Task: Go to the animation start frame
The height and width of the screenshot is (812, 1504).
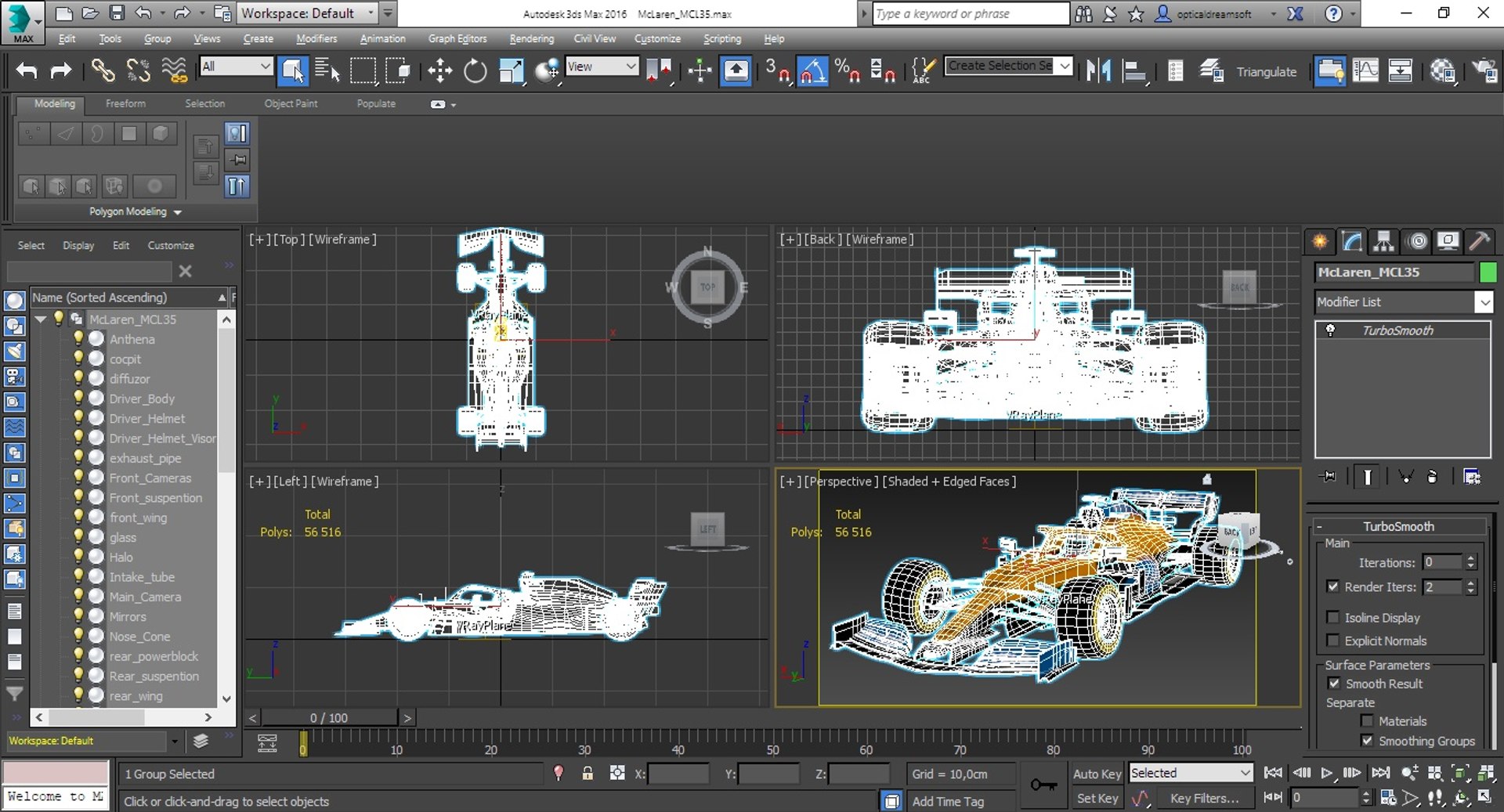Action: 1274,773
